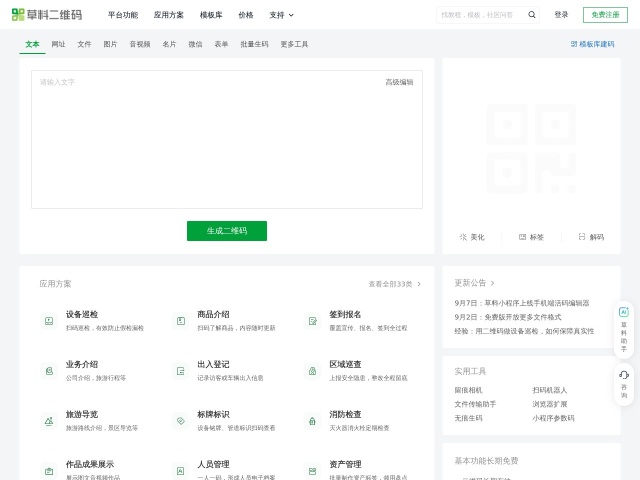Open the 模板库 menu item
The image size is (640, 480).
click(x=211, y=15)
